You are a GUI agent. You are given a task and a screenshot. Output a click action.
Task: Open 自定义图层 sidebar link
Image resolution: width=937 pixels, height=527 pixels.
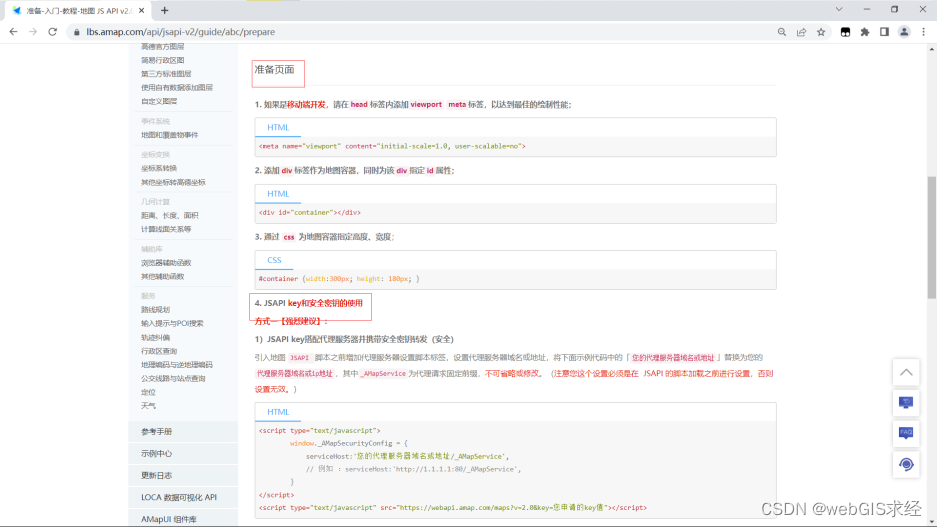(x=159, y=102)
